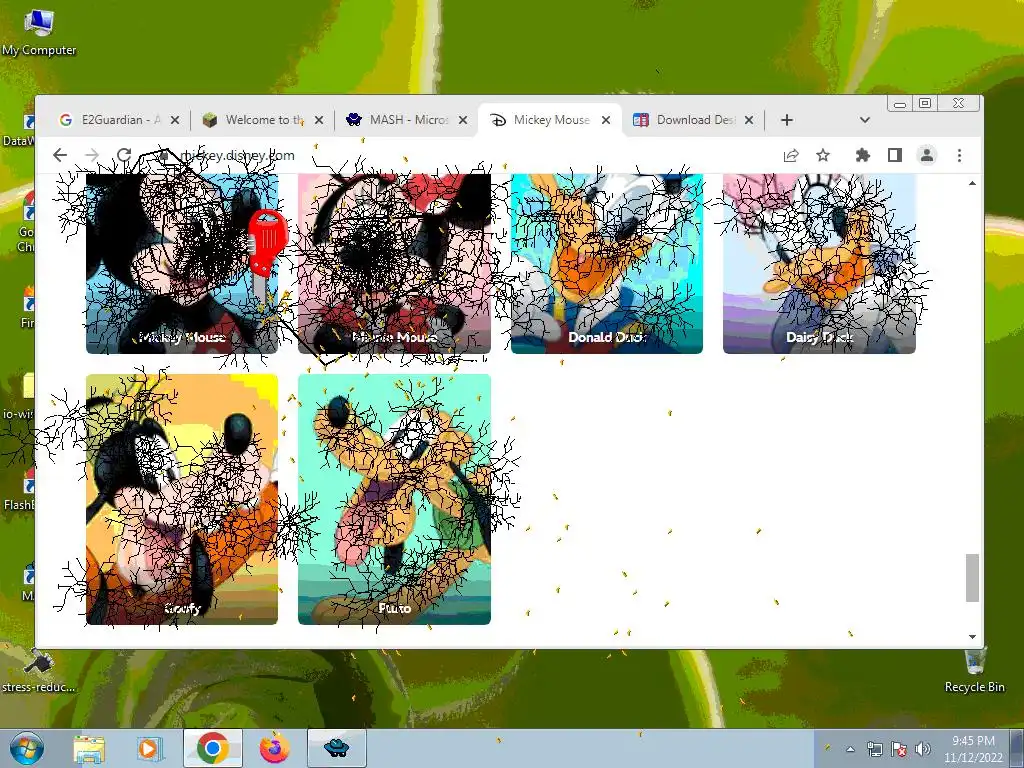Open a new tab with the plus button
This screenshot has width=1024, height=768.
(x=787, y=120)
